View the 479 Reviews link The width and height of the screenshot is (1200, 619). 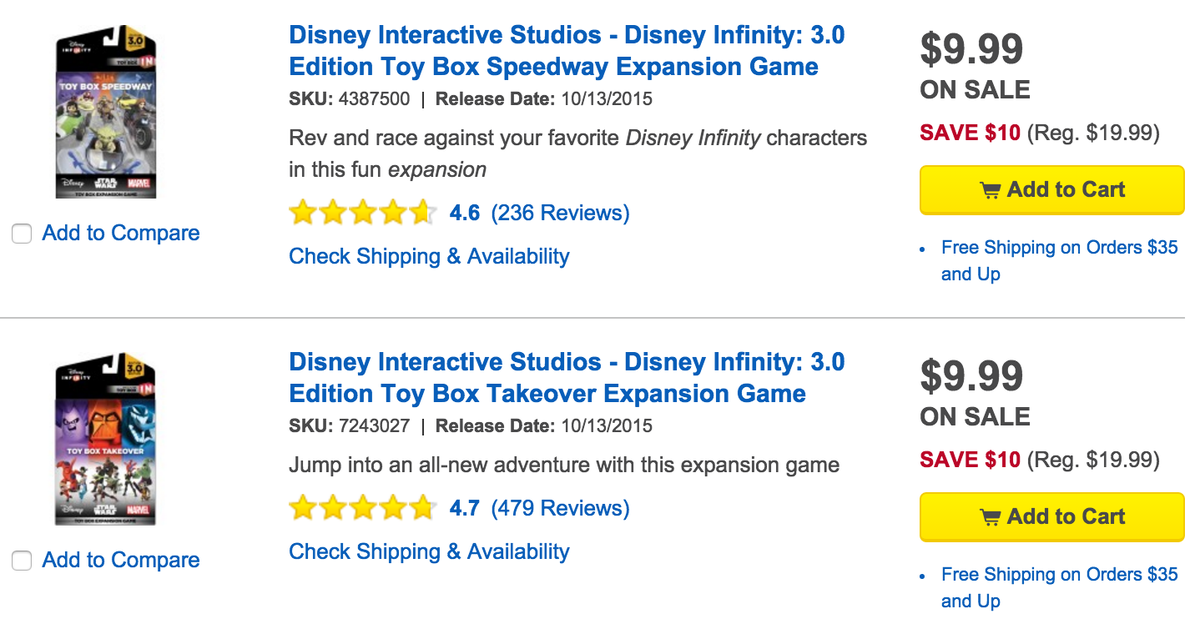(560, 508)
